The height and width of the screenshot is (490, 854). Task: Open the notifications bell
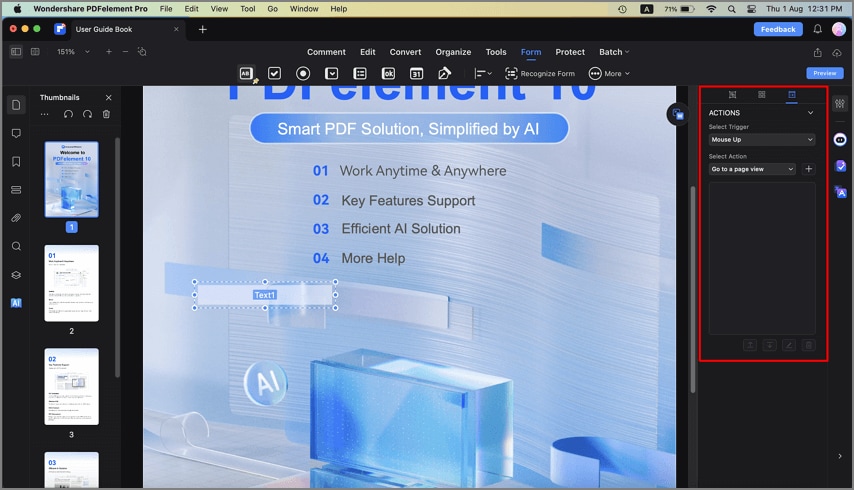pos(817,29)
